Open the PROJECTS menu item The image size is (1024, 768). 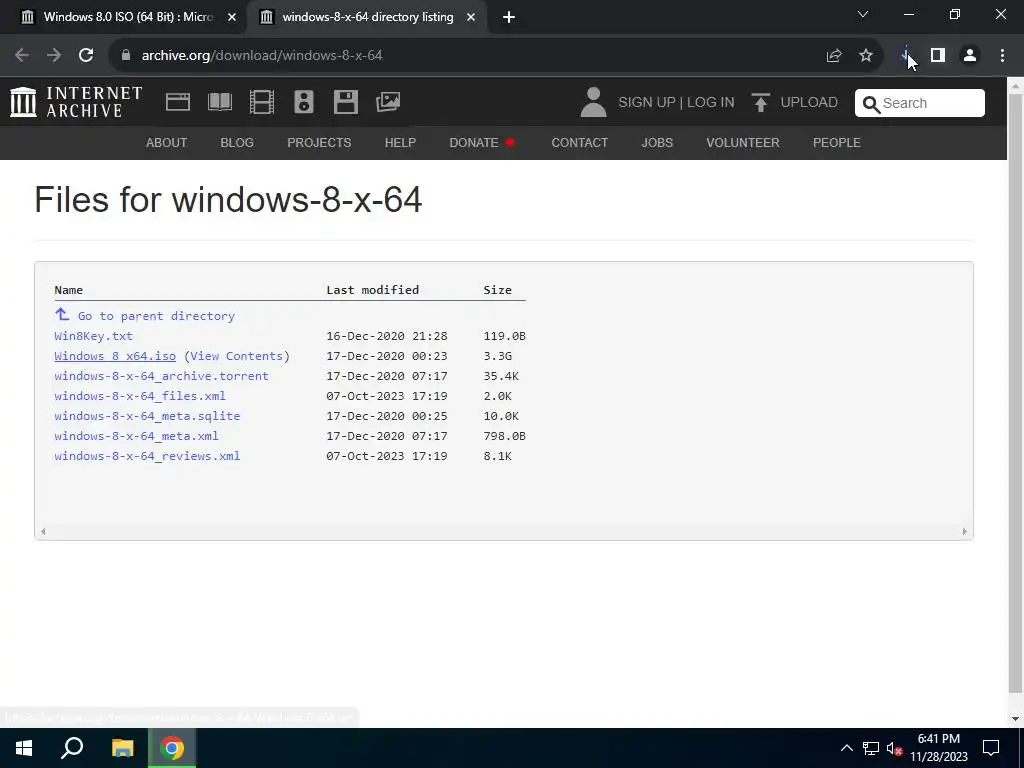319,142
